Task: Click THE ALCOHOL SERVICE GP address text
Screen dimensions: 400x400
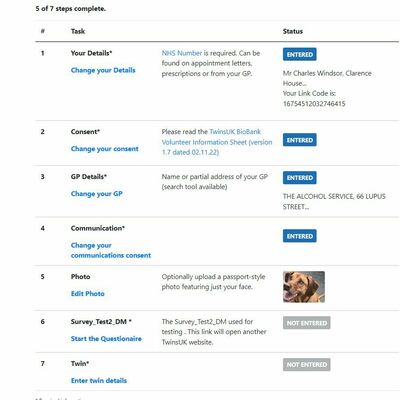Action: point(334,201)
